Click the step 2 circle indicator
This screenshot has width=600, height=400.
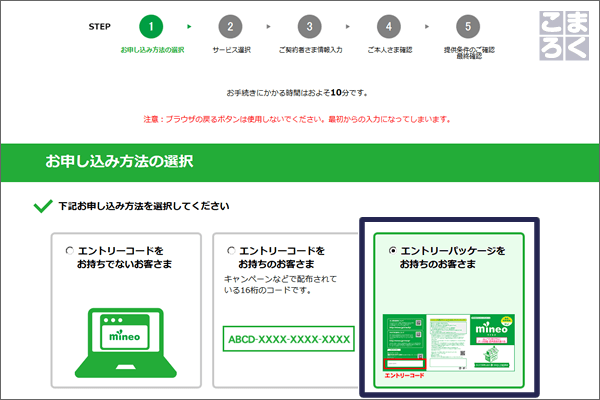pos(230,26)
